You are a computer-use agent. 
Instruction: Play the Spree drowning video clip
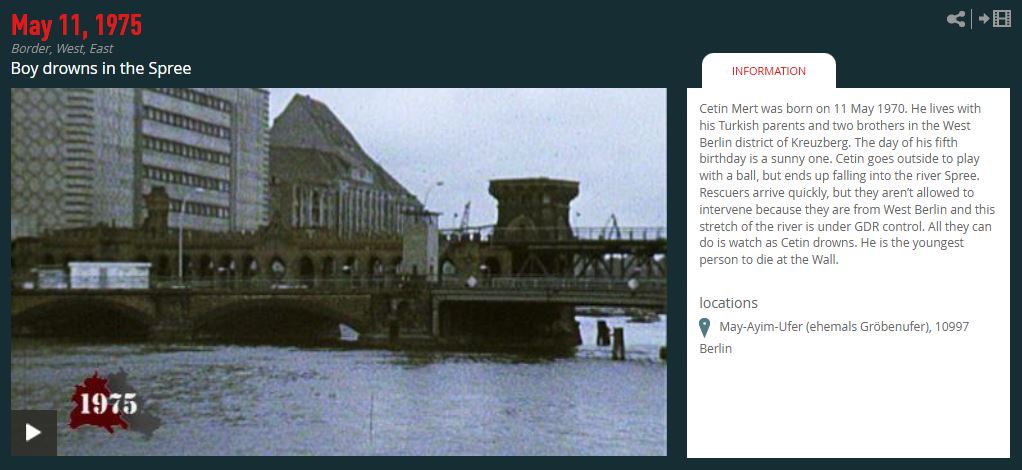coord(33,433)
